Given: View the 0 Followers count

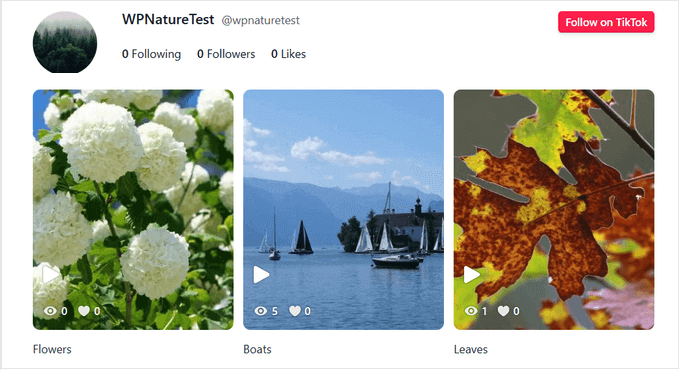Looking at the screenshot, I should point(226,54).
